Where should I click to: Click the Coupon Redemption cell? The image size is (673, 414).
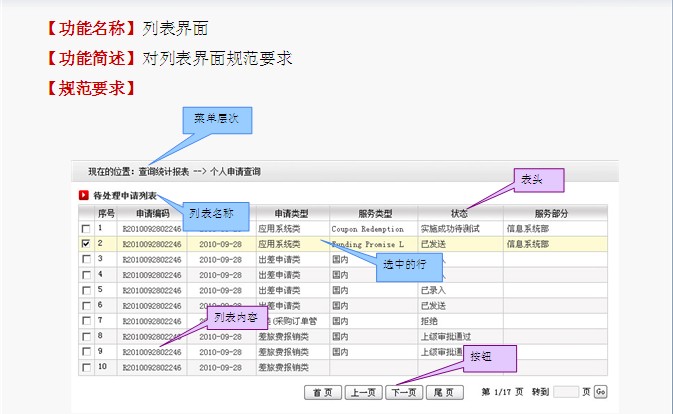pyautogui.click(x=366, y=228)
